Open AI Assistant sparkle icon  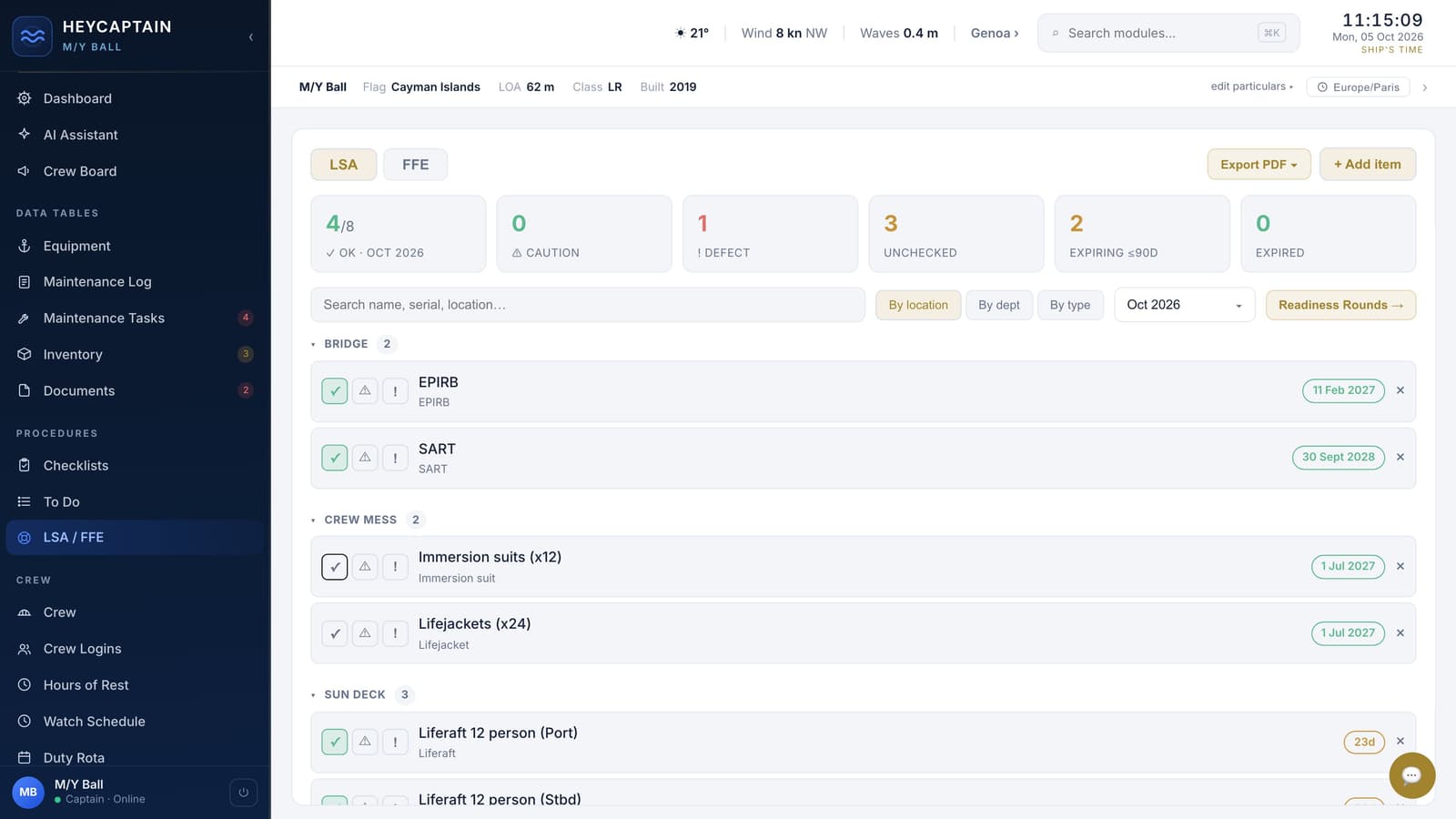click(25, 134)
